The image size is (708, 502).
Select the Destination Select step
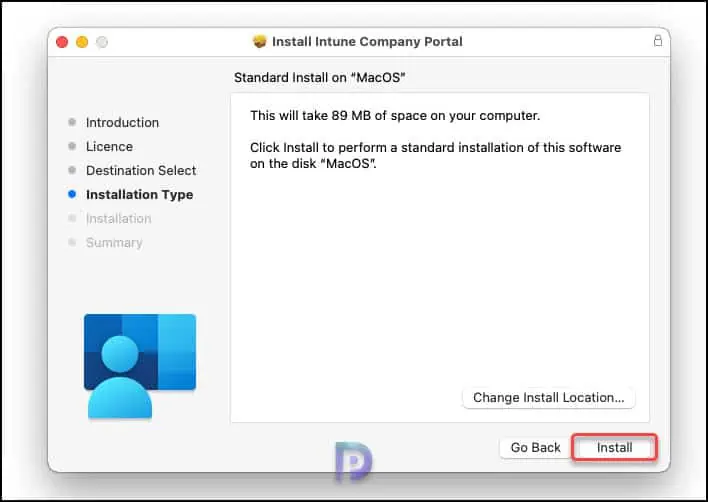(x=141, y=170)
